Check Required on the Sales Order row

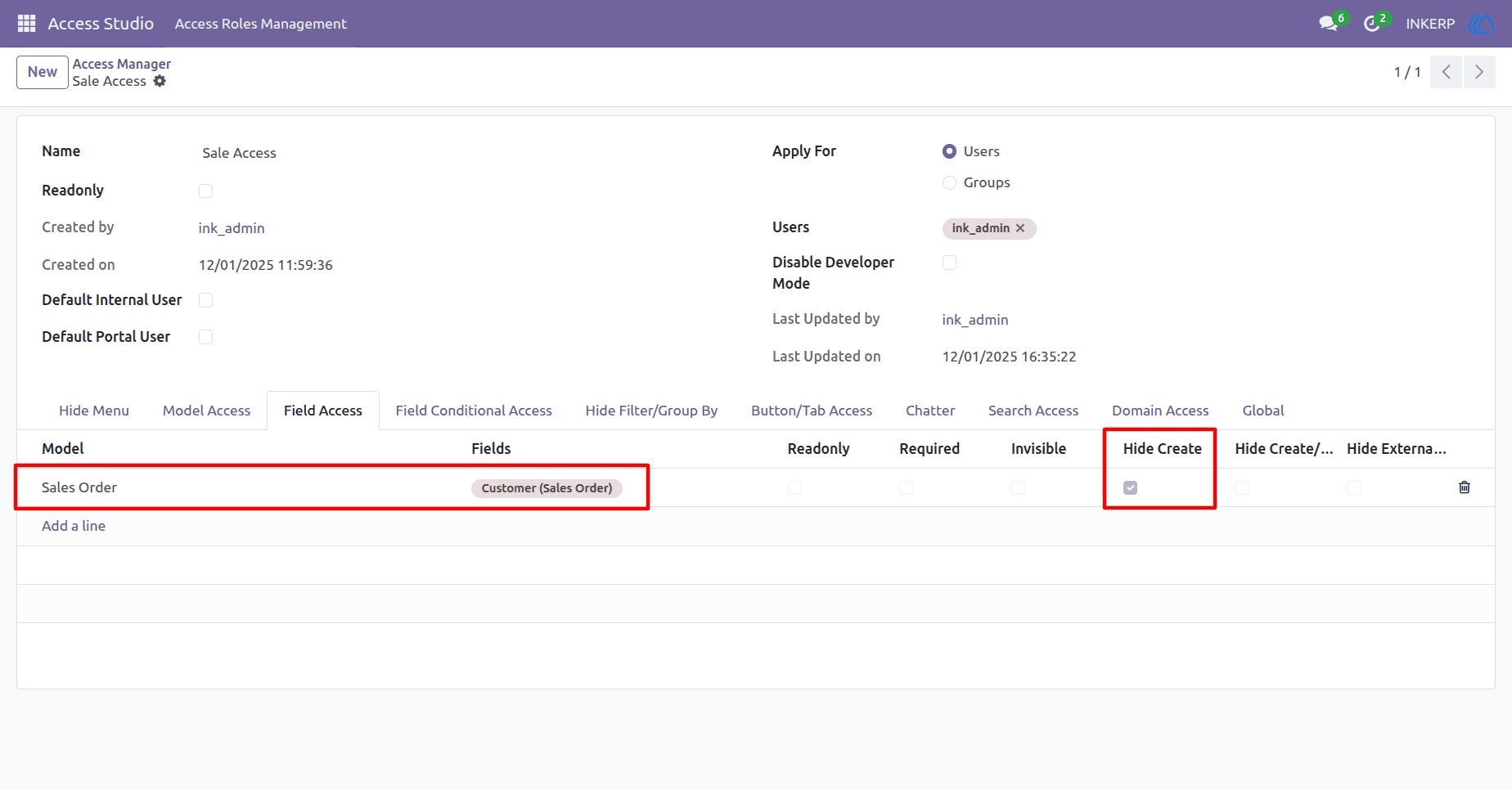906,487
